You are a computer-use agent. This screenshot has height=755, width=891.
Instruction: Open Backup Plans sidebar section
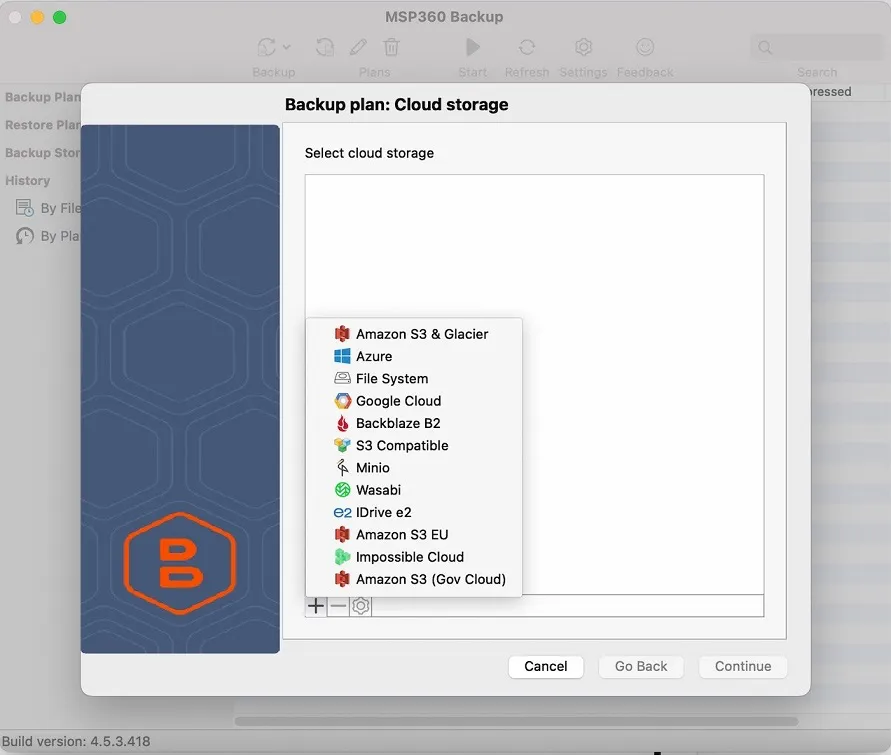click(x=43, y=97)
